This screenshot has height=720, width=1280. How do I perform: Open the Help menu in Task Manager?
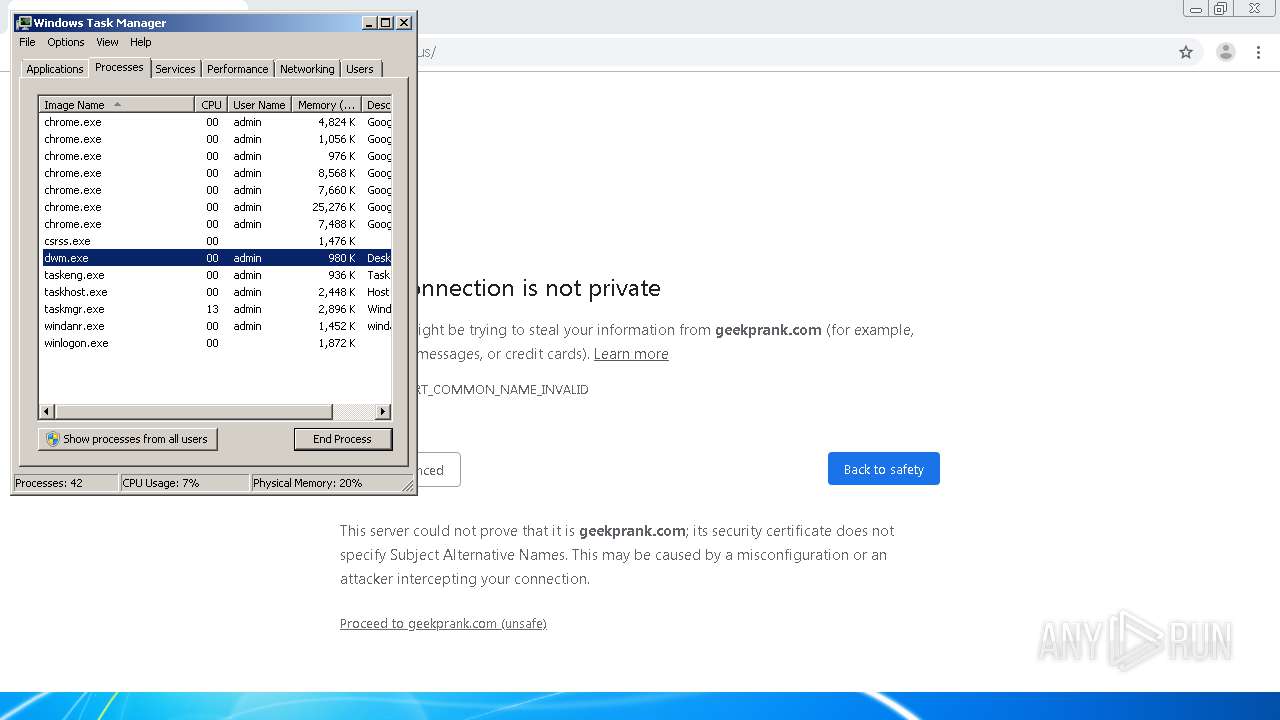[x=141, y=42]
